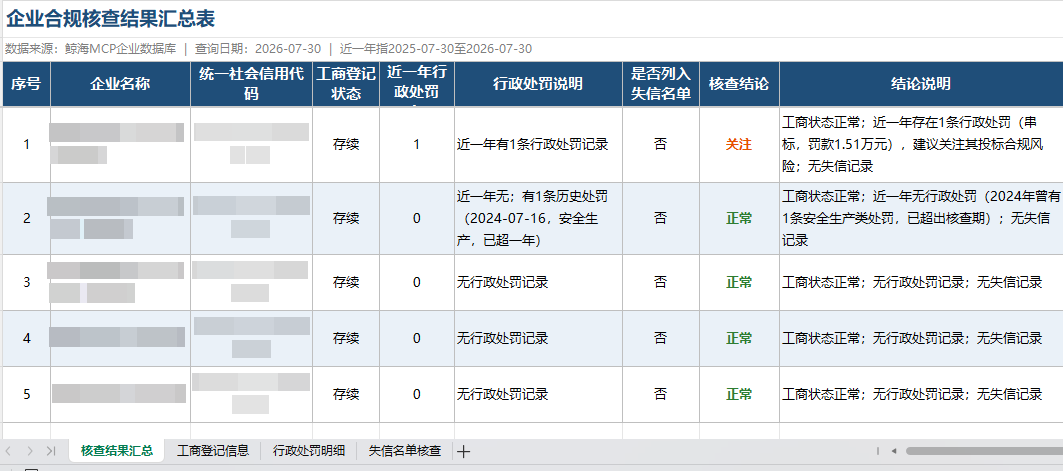Switch to the 工商登记信息 sheet tab
This screenshot has width=1063, height=471.
tap(213, 451)
